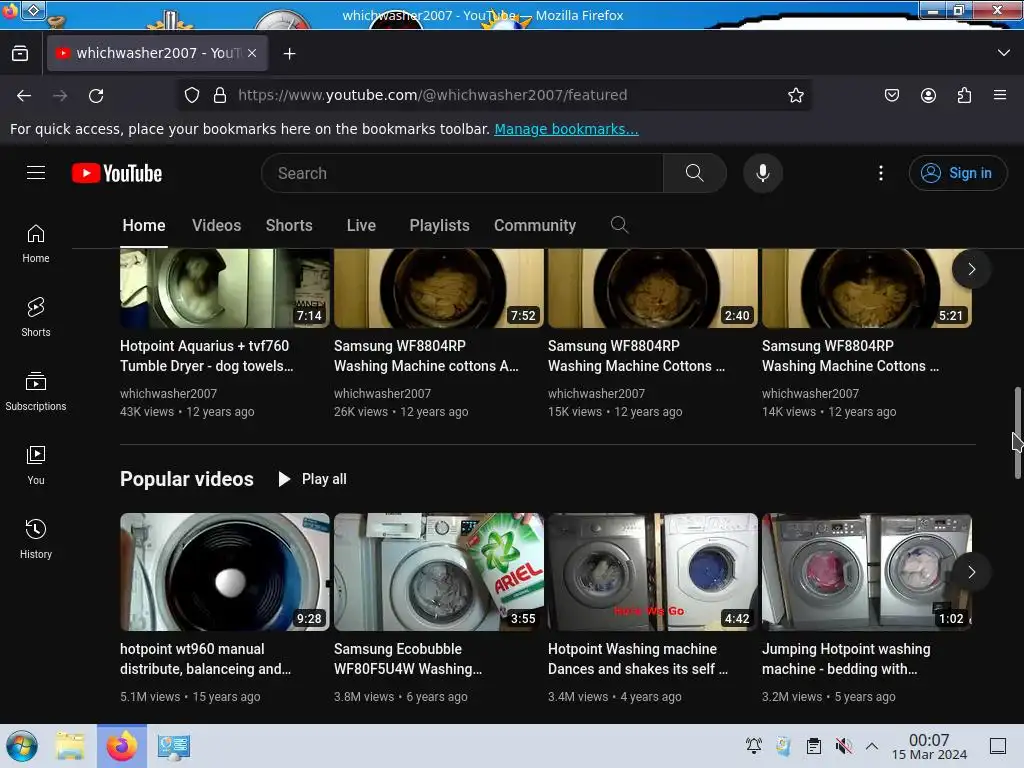Open recent browsing Firefox View icon
This screenshot has width=1024, height=768.
pos(20,54)
